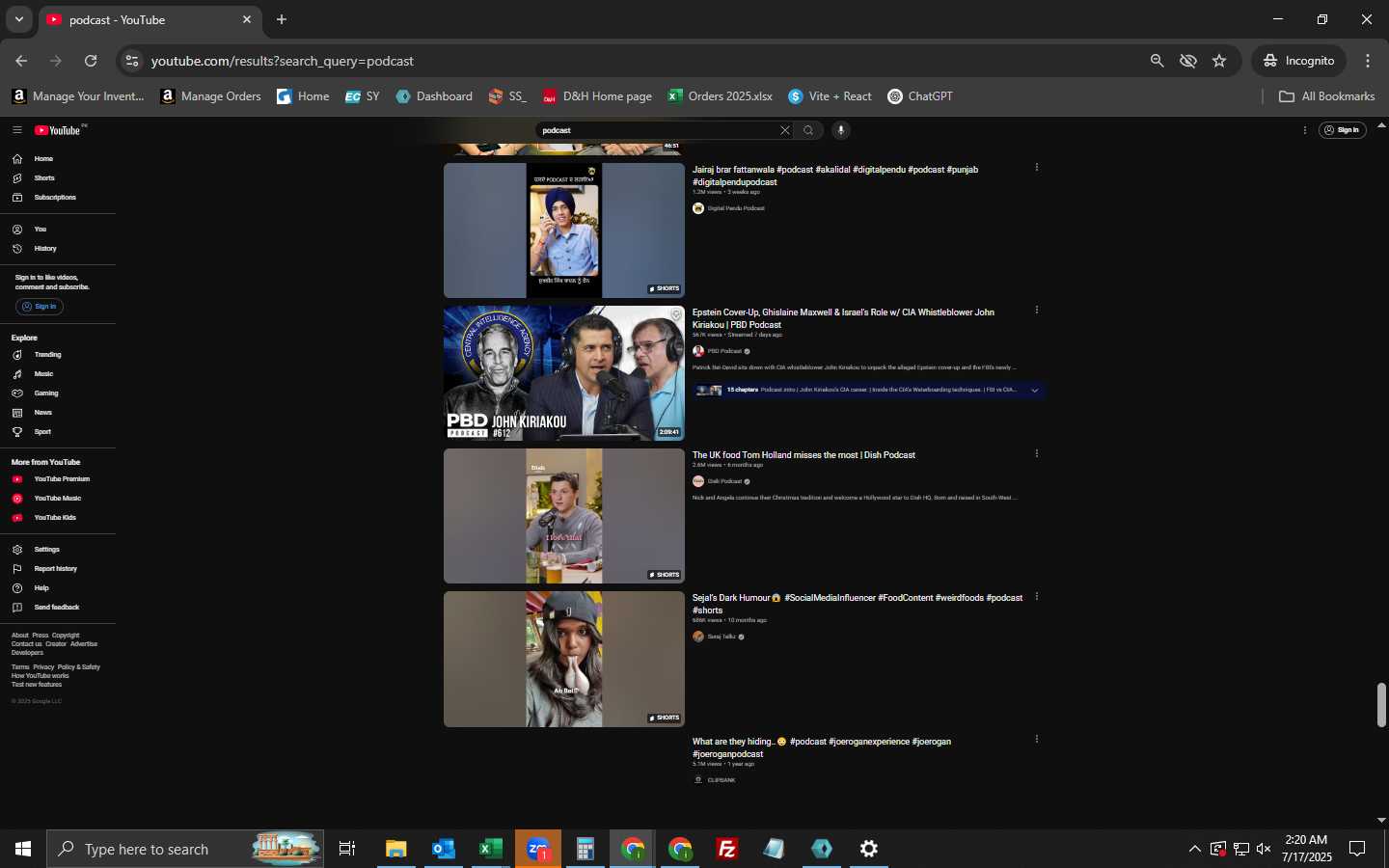The height and width of the screenshot is (868, 1389).
Task: Click the YouTube search input field
Action: (661, 130)
